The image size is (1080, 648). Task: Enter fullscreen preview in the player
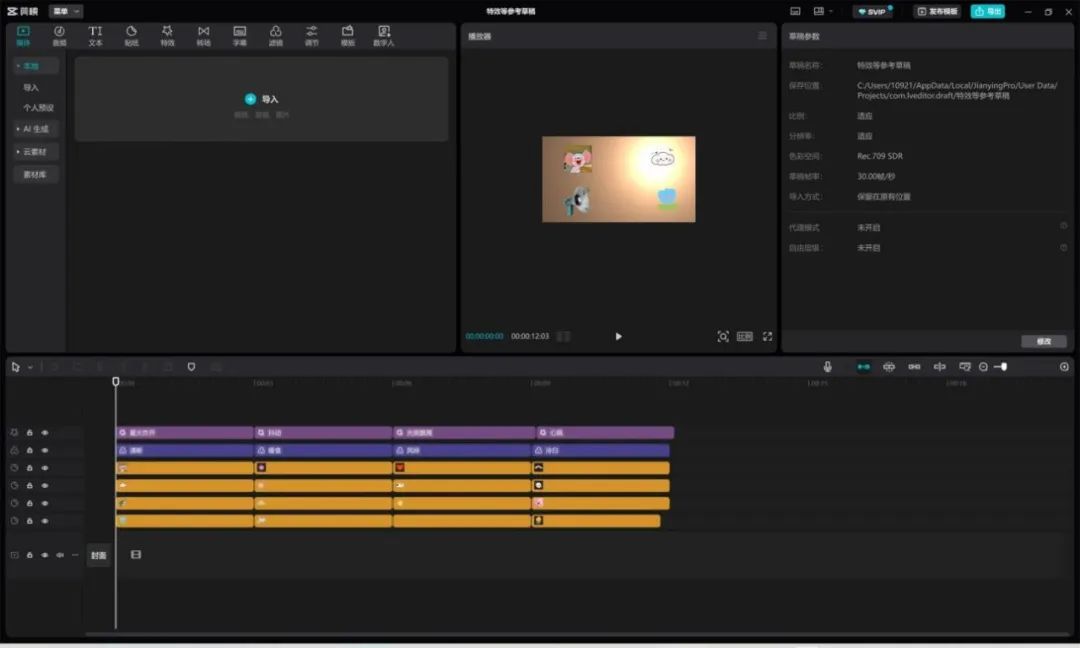pos(767,336)
